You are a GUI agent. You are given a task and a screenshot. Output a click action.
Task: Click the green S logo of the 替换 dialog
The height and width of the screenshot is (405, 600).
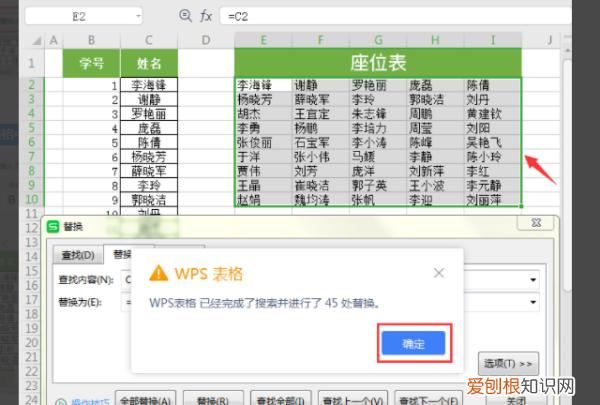click(53, 227)
